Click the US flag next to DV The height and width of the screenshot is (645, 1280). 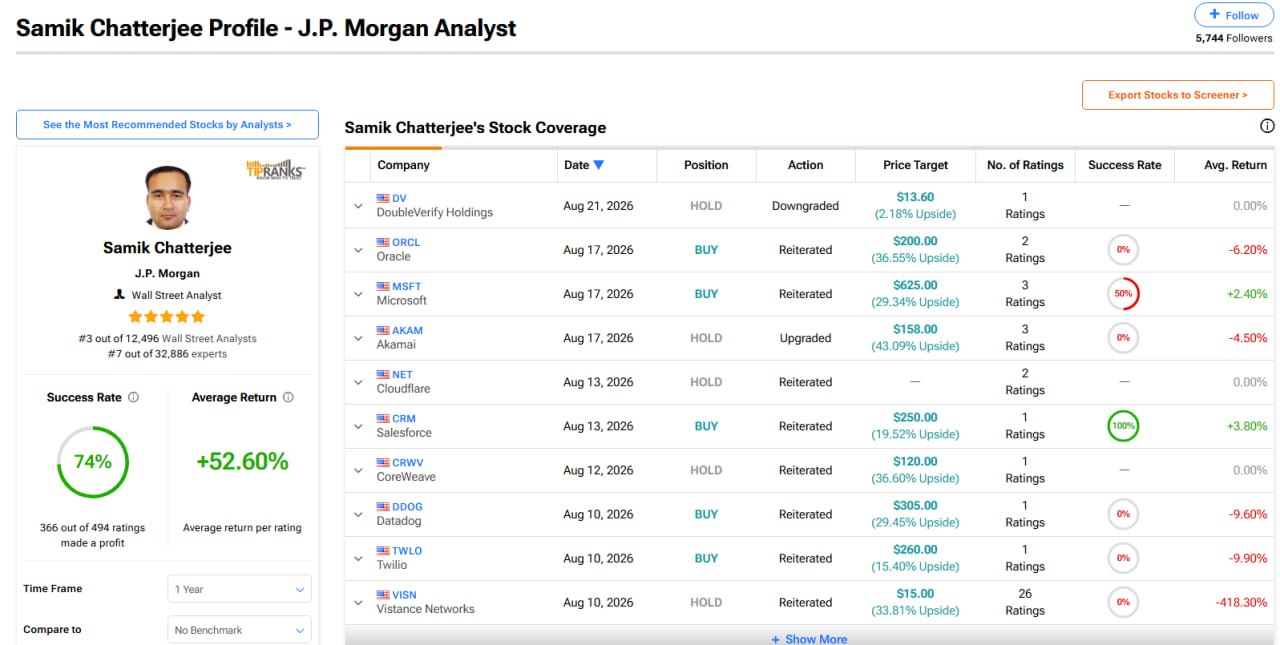click(383, 198)
